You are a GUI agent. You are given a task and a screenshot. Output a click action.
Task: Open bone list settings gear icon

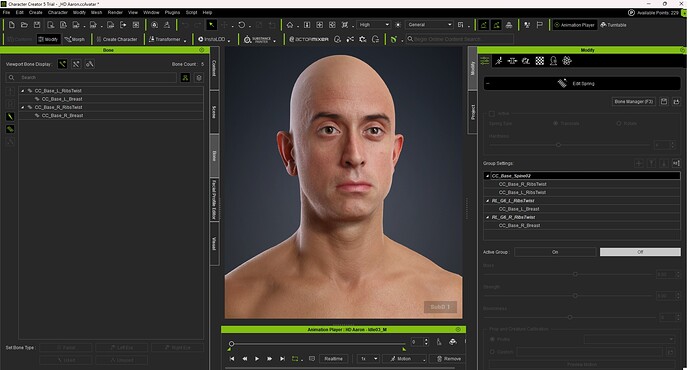click(199, 78)
